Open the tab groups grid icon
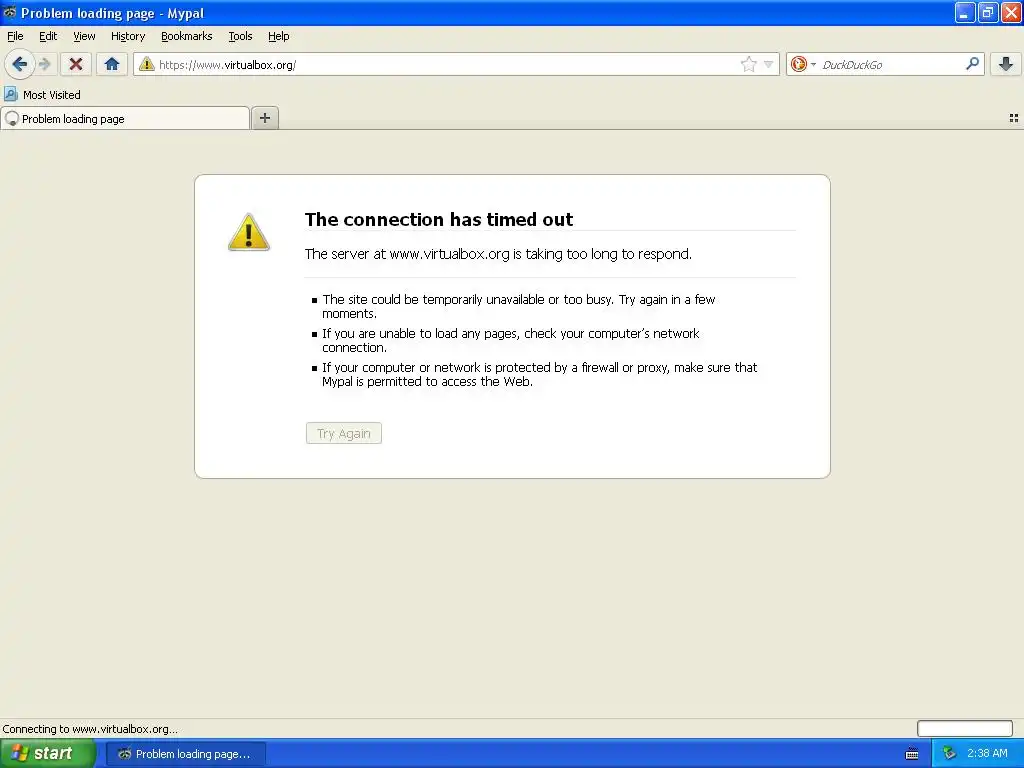1024x768 pixels. coord(1014,118)
